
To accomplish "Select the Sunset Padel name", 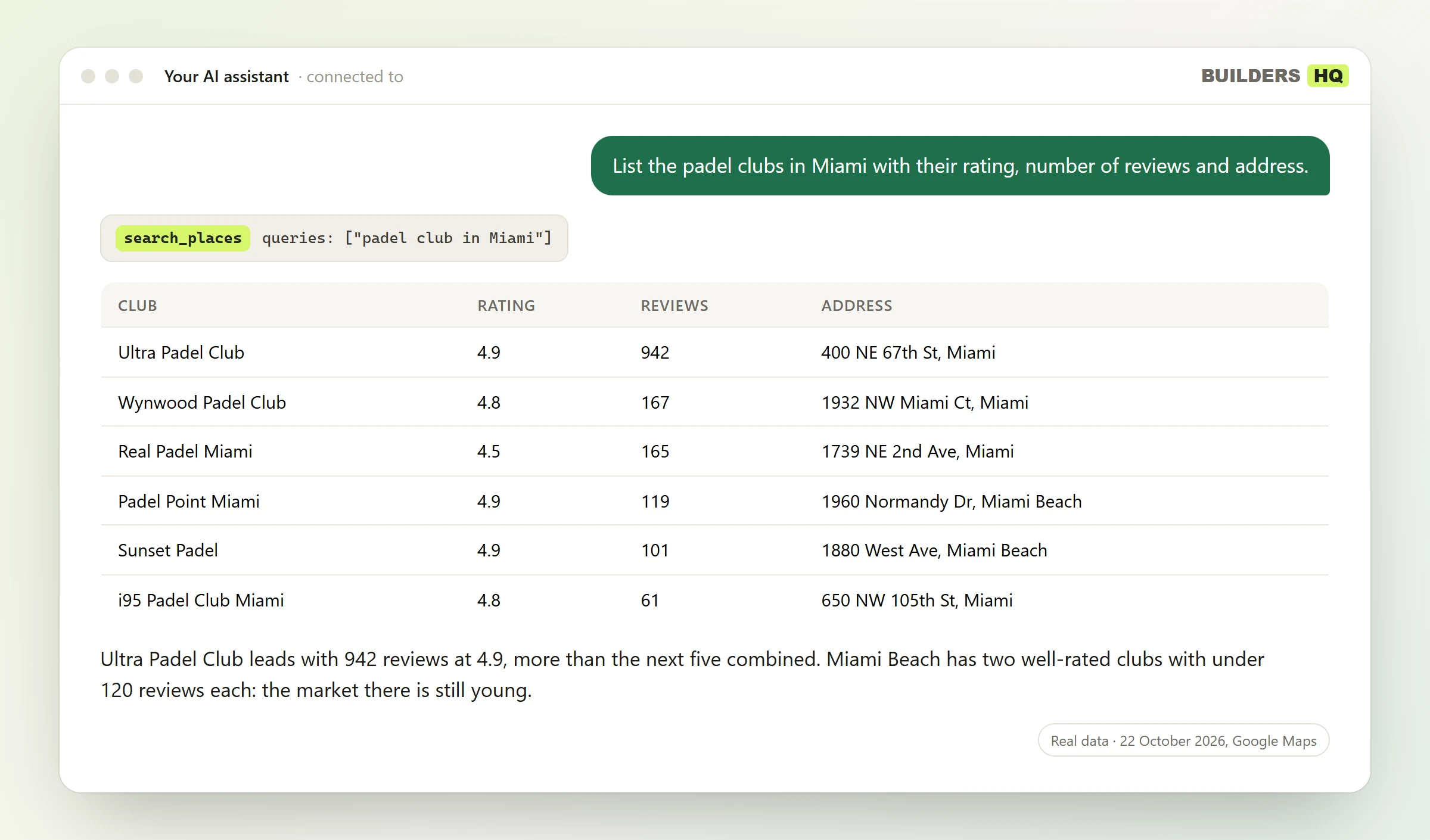I will point(168,550).
